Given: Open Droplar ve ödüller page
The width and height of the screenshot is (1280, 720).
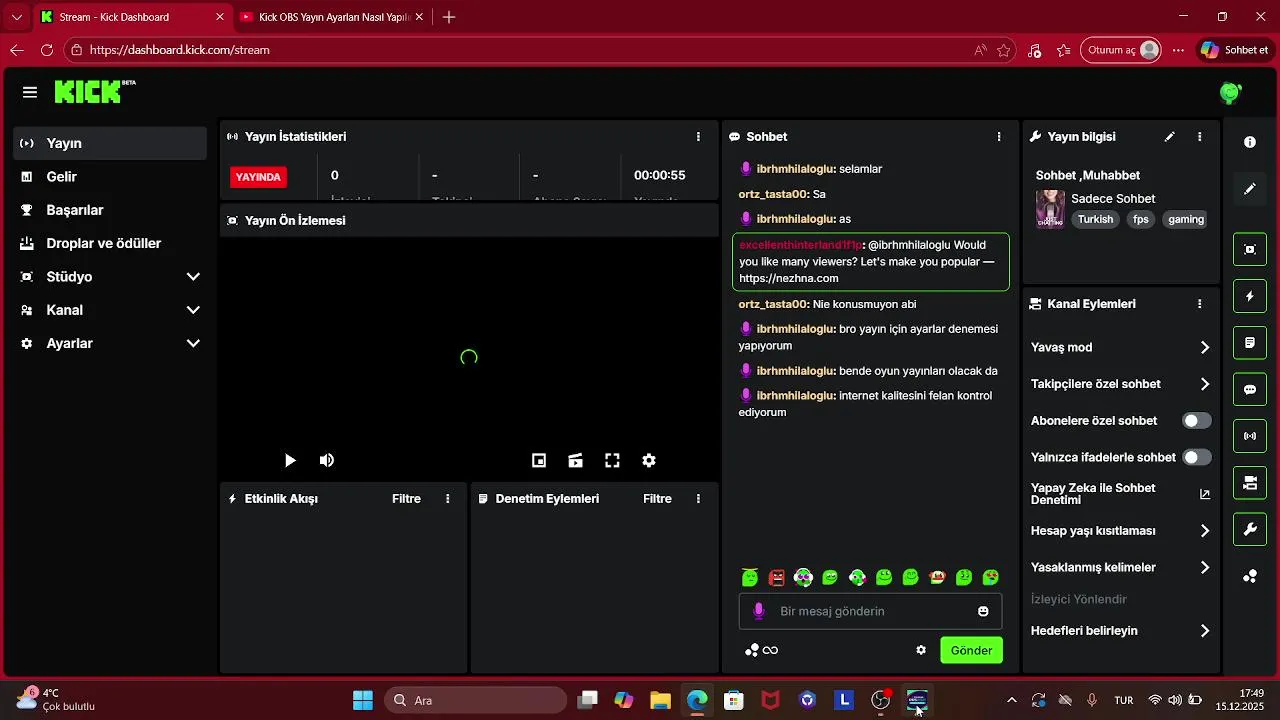Looking at the screenshot, I should tap(110, 243).
